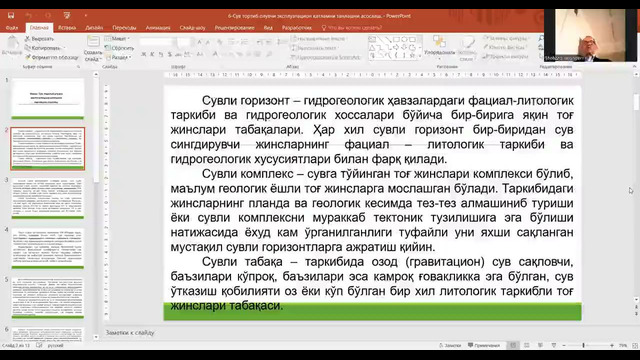The height and width of the screenshot is (360, 640).
Task: Click Сбросить to reset slide
Action: point(119,48)
